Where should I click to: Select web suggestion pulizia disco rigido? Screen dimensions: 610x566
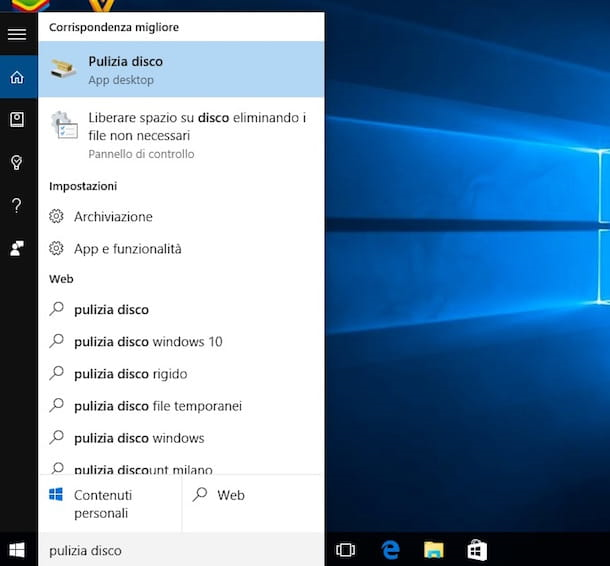[x=130, y=374]
